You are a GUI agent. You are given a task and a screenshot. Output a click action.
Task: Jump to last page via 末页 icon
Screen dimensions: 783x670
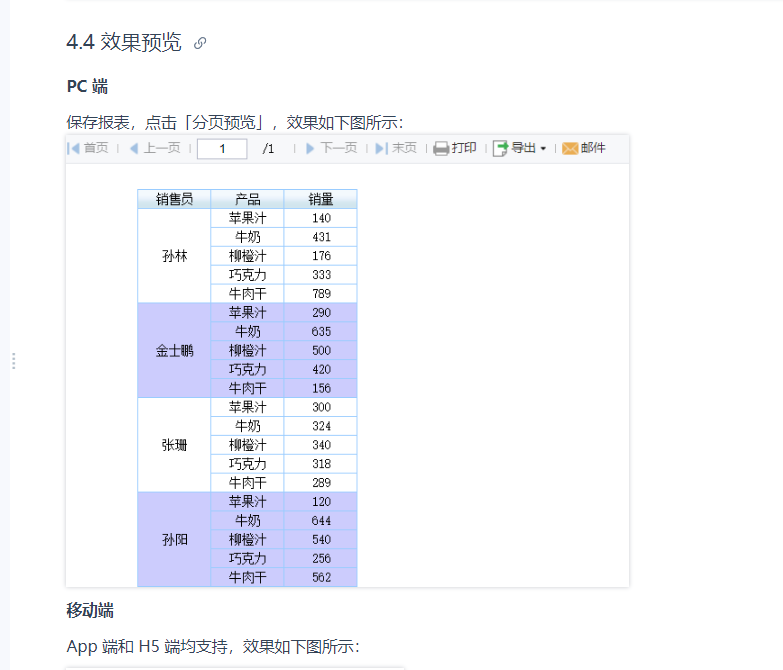(382, 148)
